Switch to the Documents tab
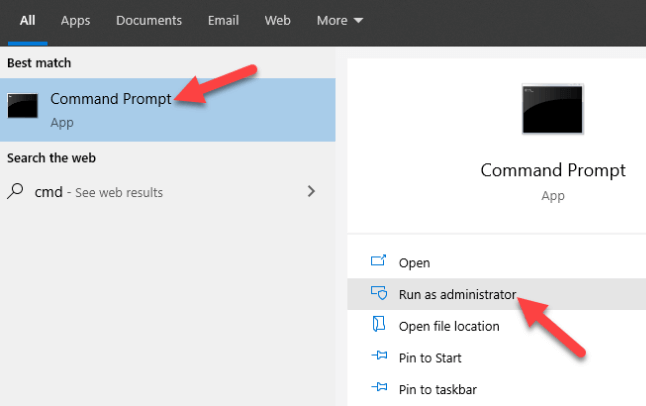Image resolution: width=646 pixels, height=406 pixels. pyautogui.click(x=149, y=20)
